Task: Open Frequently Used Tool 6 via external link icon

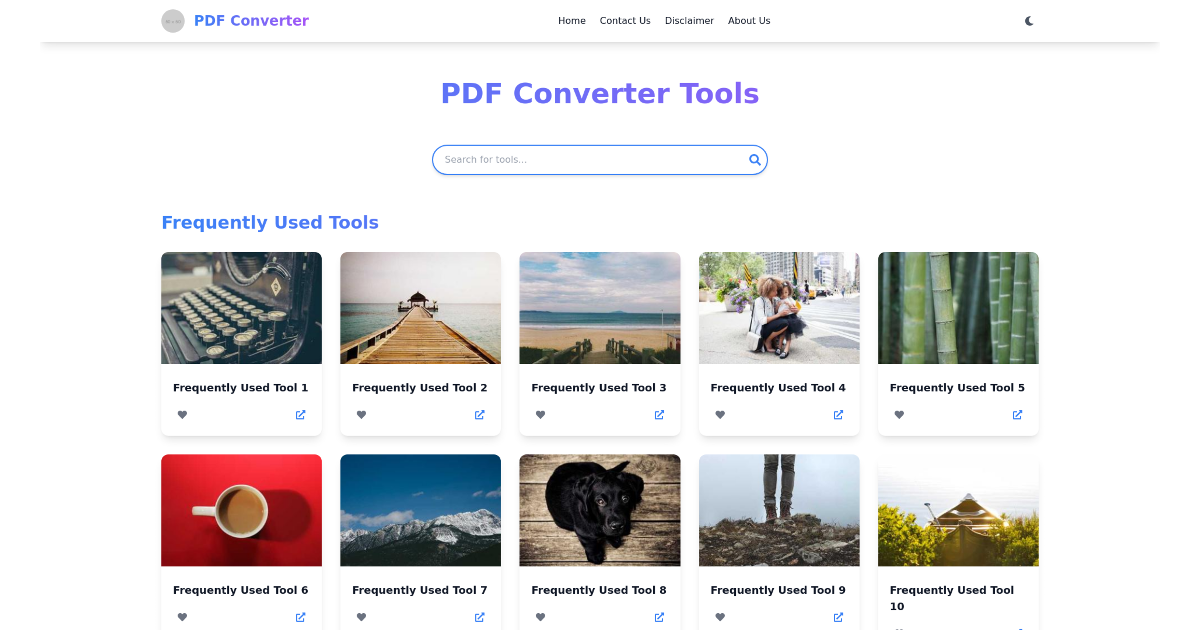Action: [x=299, y=617]
